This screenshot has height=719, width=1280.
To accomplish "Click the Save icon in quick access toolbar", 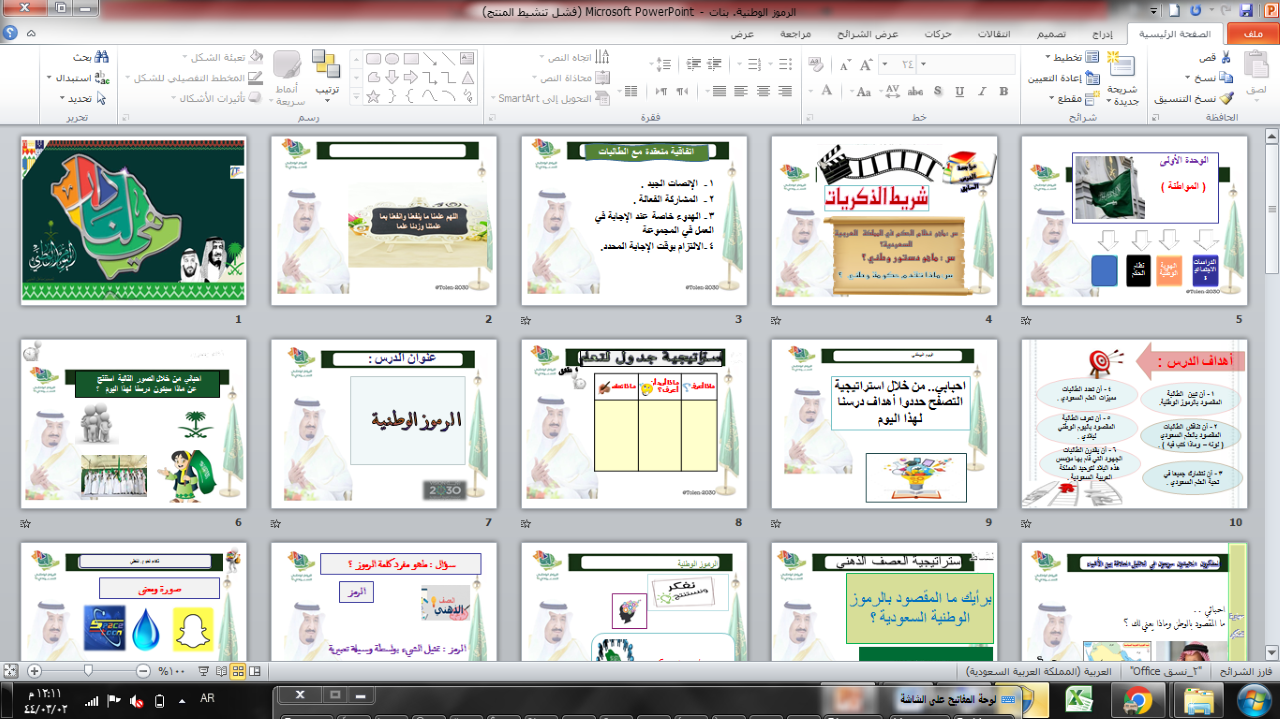I will tap(1246, 11).
